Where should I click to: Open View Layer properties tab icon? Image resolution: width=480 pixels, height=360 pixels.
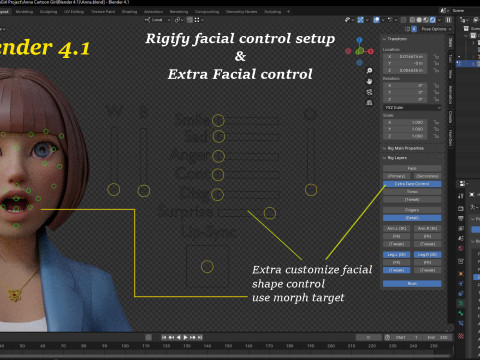click(x=461, y=228)
